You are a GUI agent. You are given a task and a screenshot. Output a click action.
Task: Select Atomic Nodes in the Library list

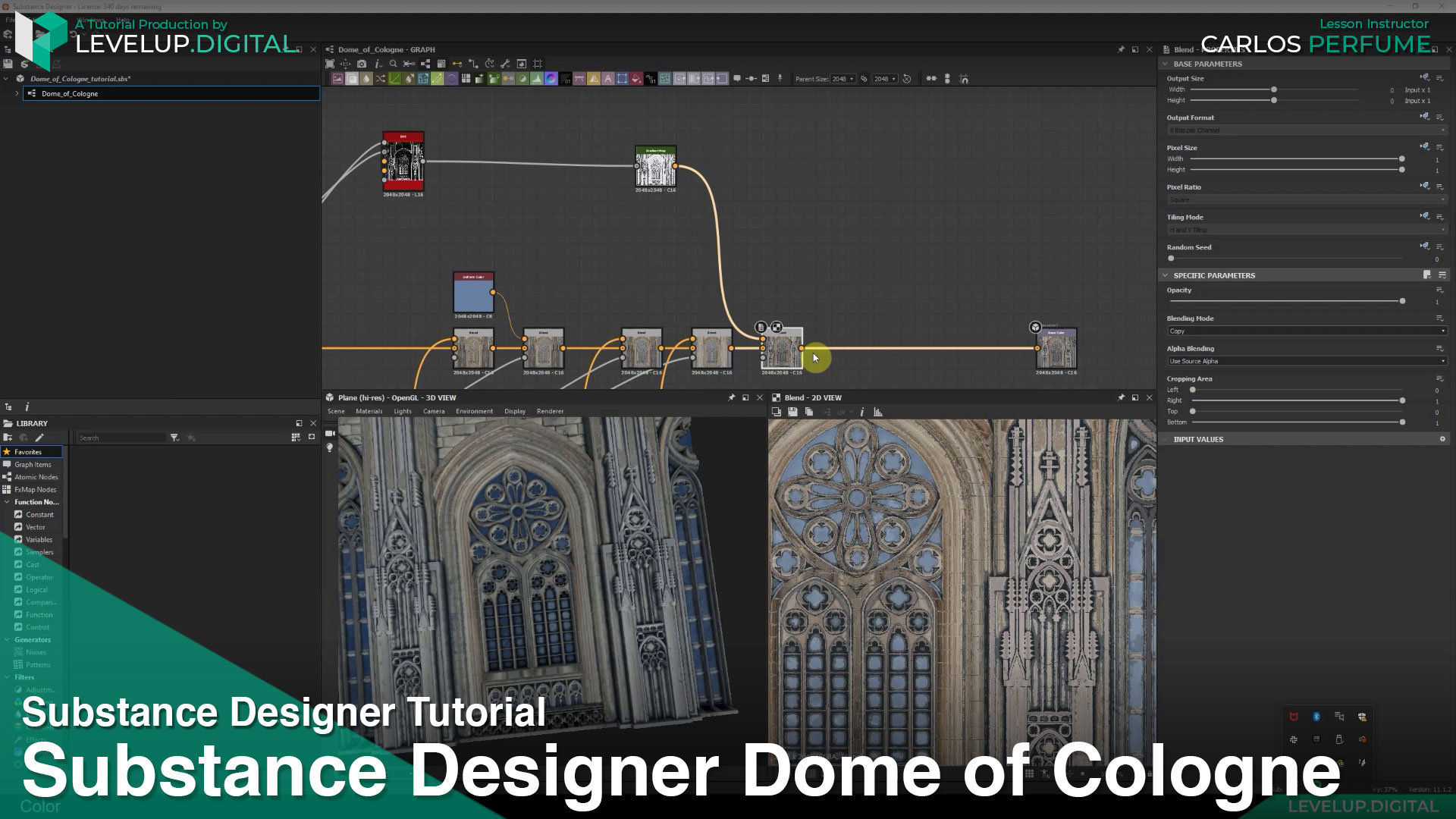click(x=32, y=477)
